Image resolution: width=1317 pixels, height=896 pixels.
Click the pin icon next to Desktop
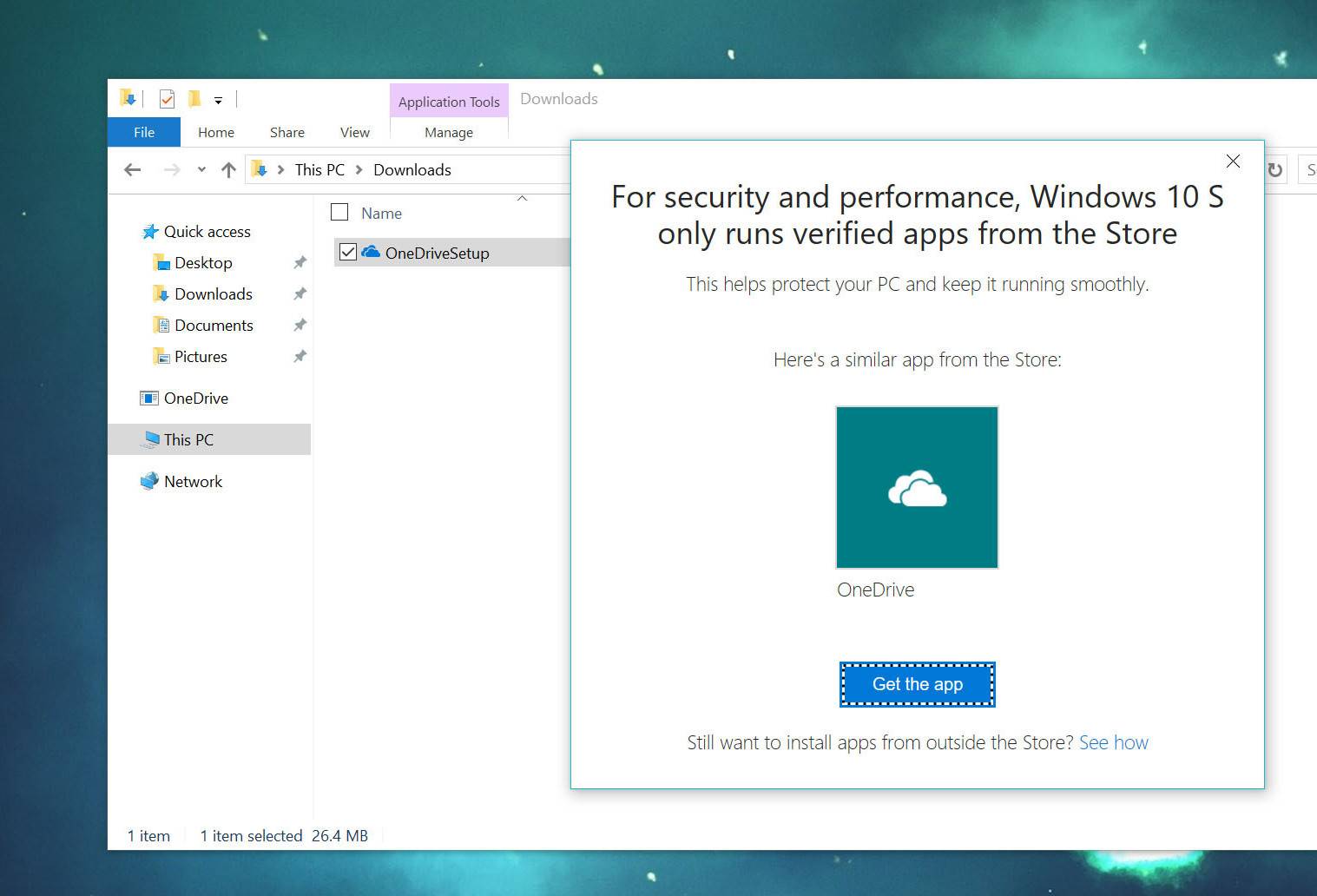[300, 262]
